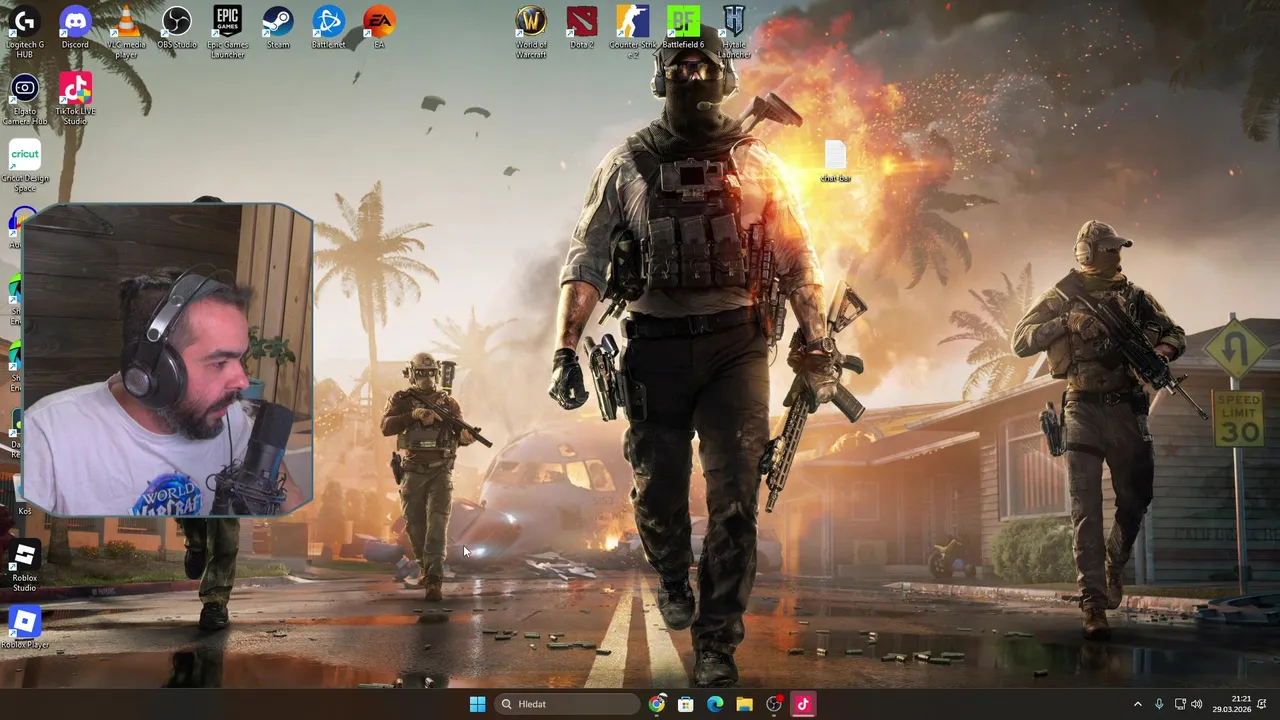
Task: Click the TikTok LIVE Studio desktop shortcut
Action: [75, 98]
